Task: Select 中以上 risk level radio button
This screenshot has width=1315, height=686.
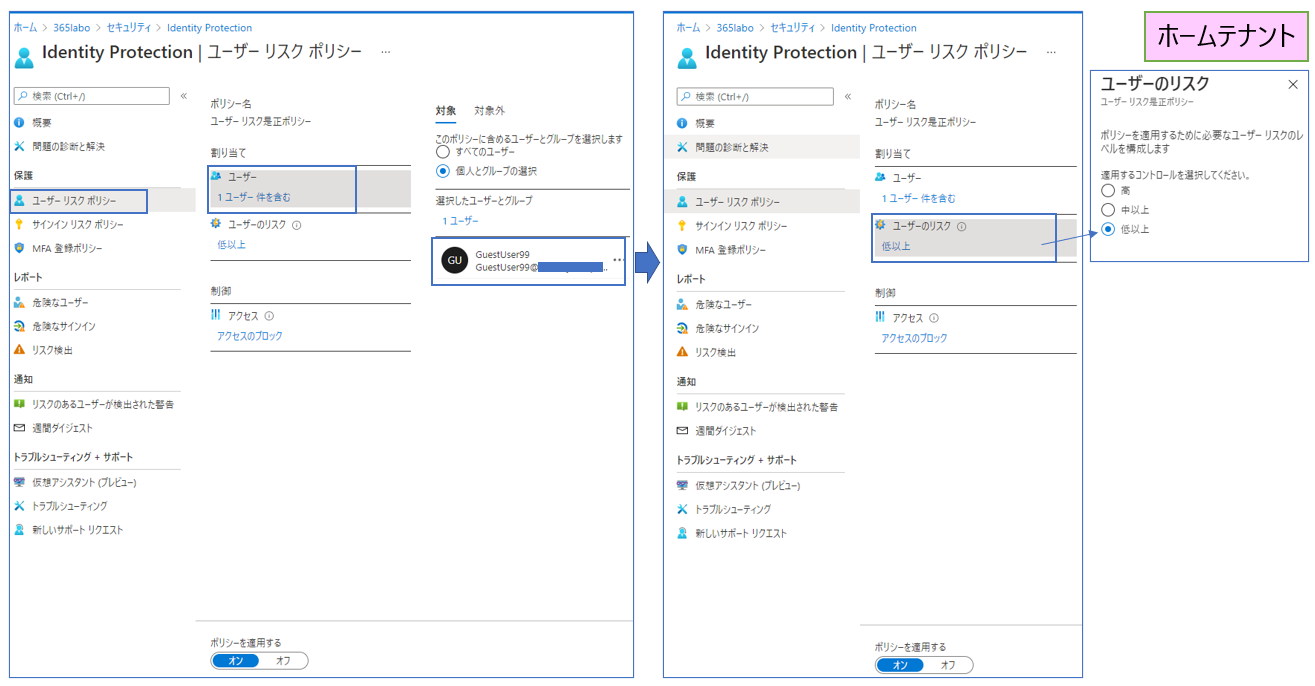Action: [x=1108, y=210]
